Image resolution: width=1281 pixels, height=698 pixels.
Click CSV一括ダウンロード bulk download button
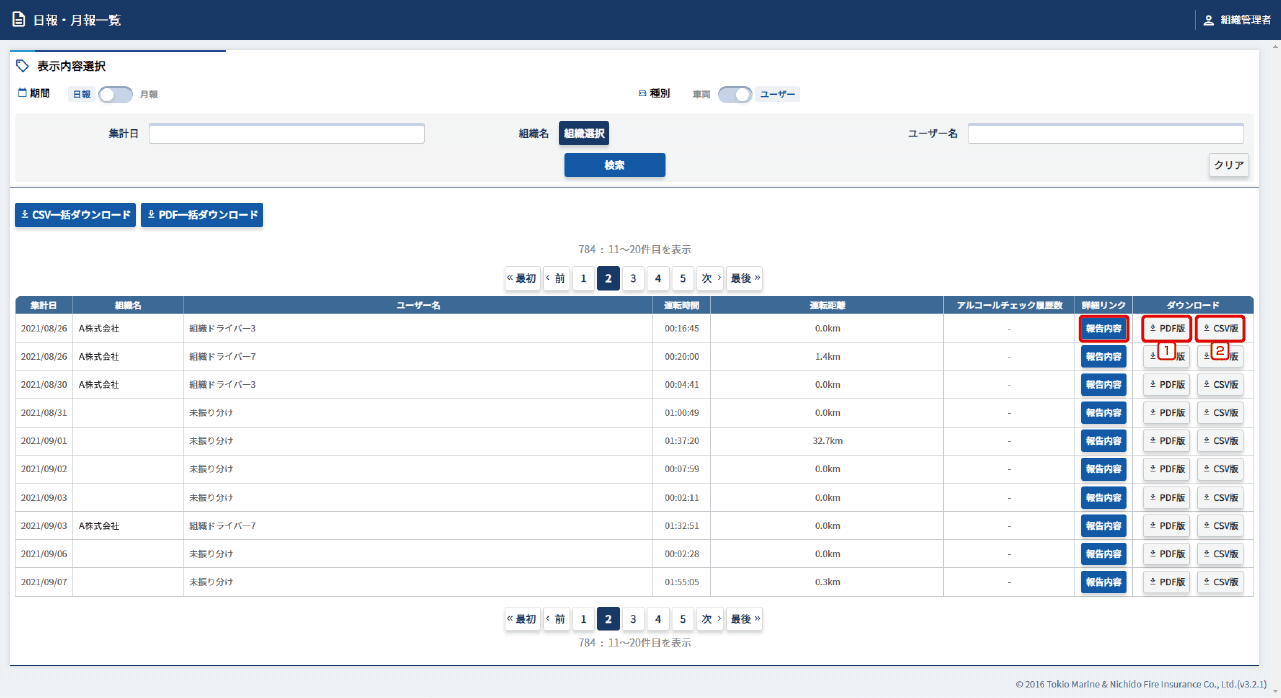pos(75,215)
